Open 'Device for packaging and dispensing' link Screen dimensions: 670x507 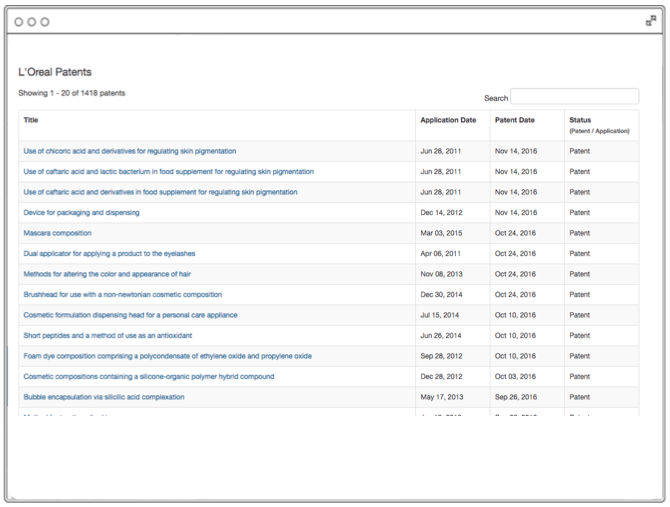click(82, 213)
